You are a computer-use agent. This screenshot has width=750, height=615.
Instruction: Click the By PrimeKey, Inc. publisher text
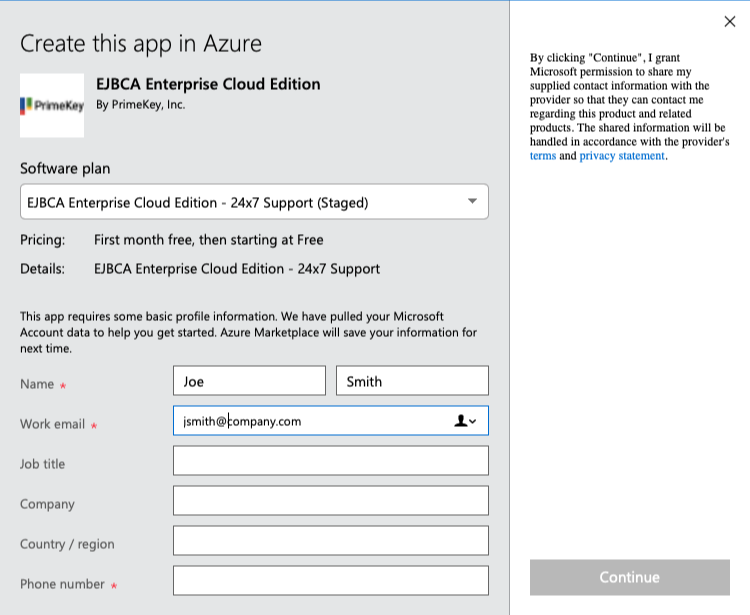[140, 105]
